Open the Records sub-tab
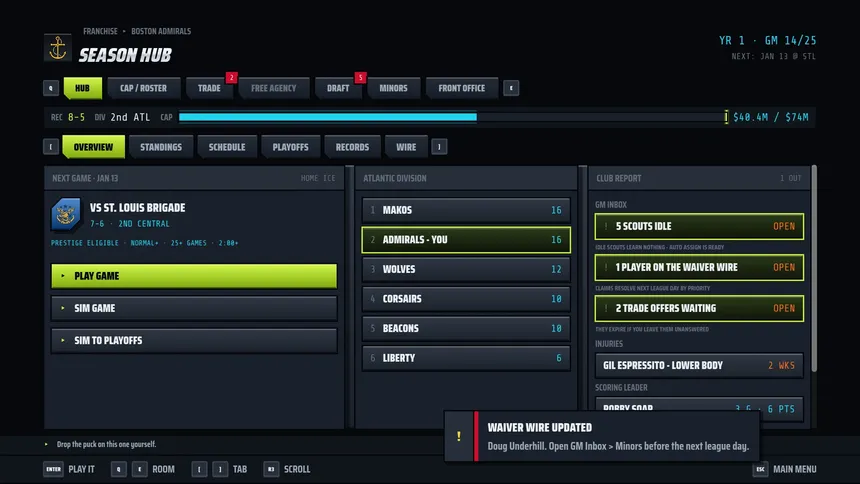Image resolution: width=860 pixels, height=484 pixels. coord(352,147)
